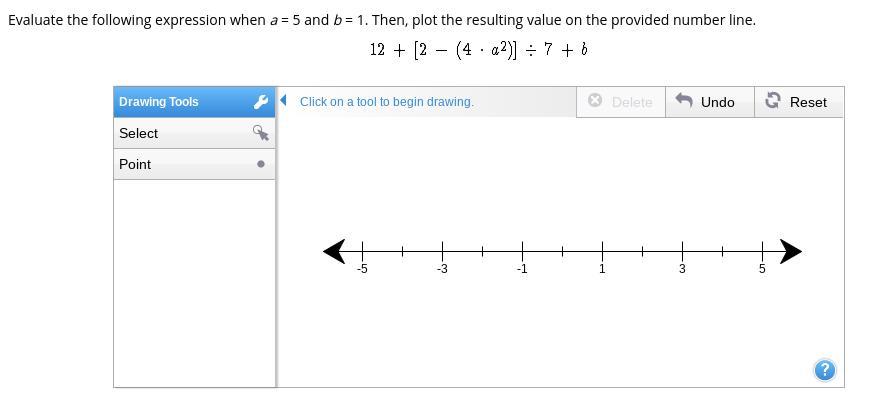This screenshot has width=873, height=403.
Task: Open help with the question mark icon
Action: click(x=824, y=370)
